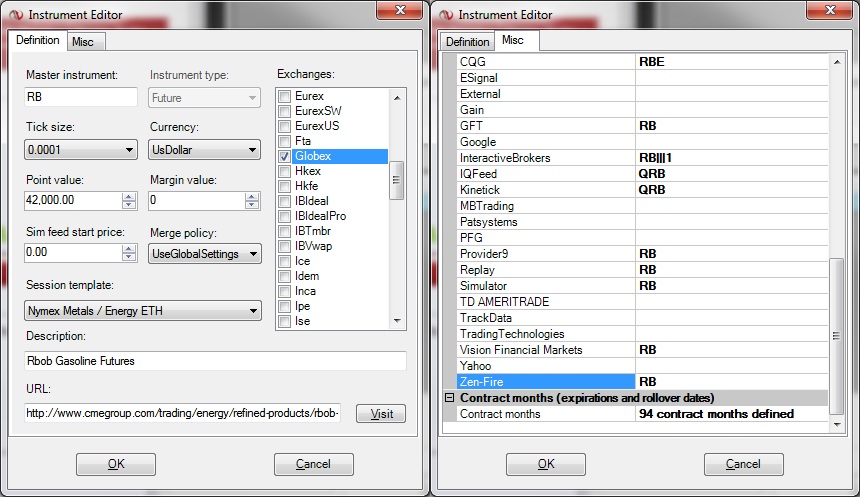
Task: Click the Visit button next to URL
Action: [x=381, y=414]
